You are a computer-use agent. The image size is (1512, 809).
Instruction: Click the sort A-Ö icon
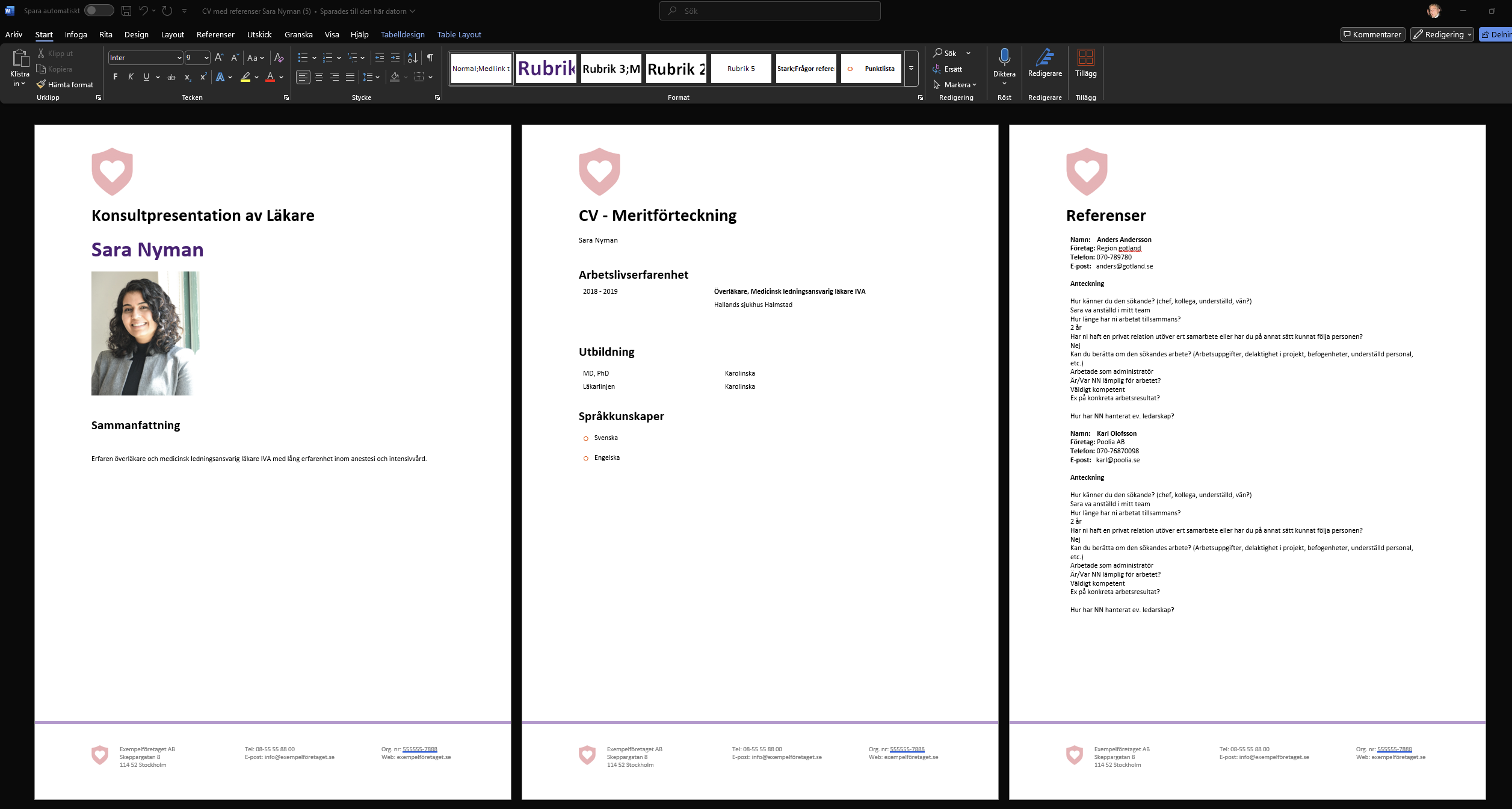[x=412, y=58]
